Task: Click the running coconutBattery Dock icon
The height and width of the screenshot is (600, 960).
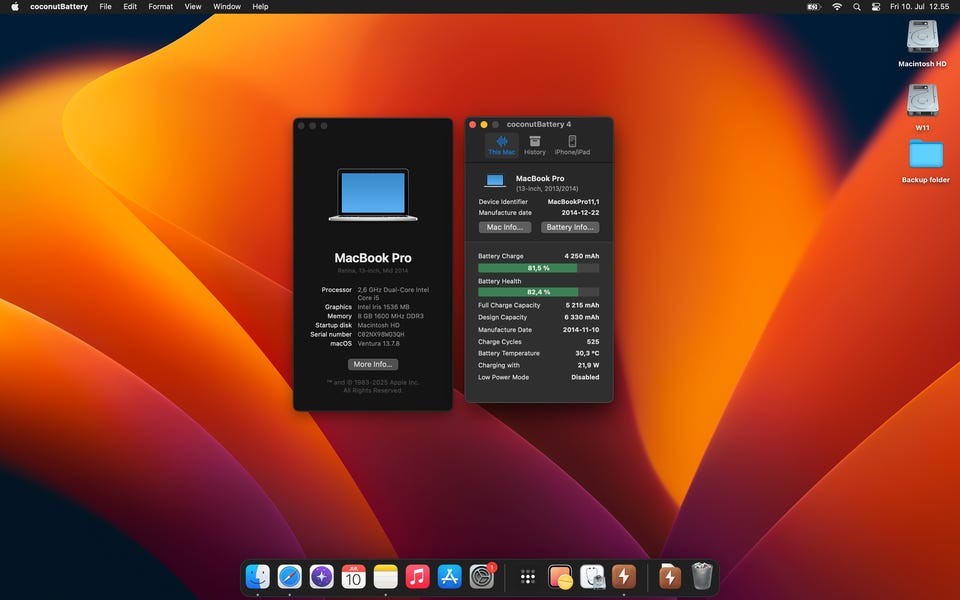Action: pyautogui.click(x=624, y=577)
